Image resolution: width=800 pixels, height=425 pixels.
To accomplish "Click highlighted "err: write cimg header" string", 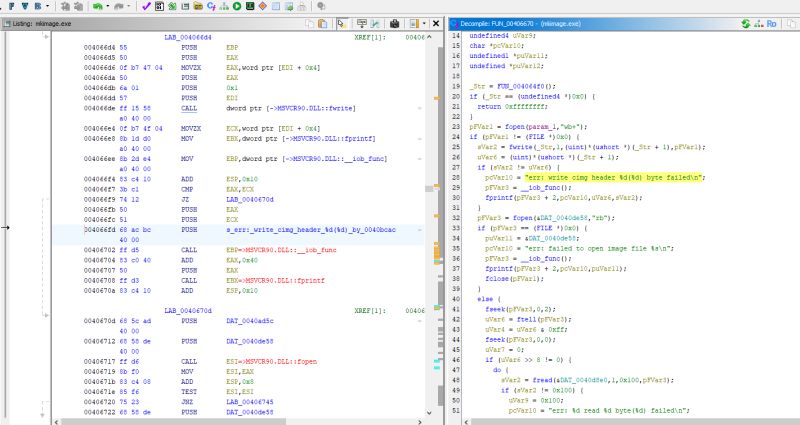I will pos(614,178).
